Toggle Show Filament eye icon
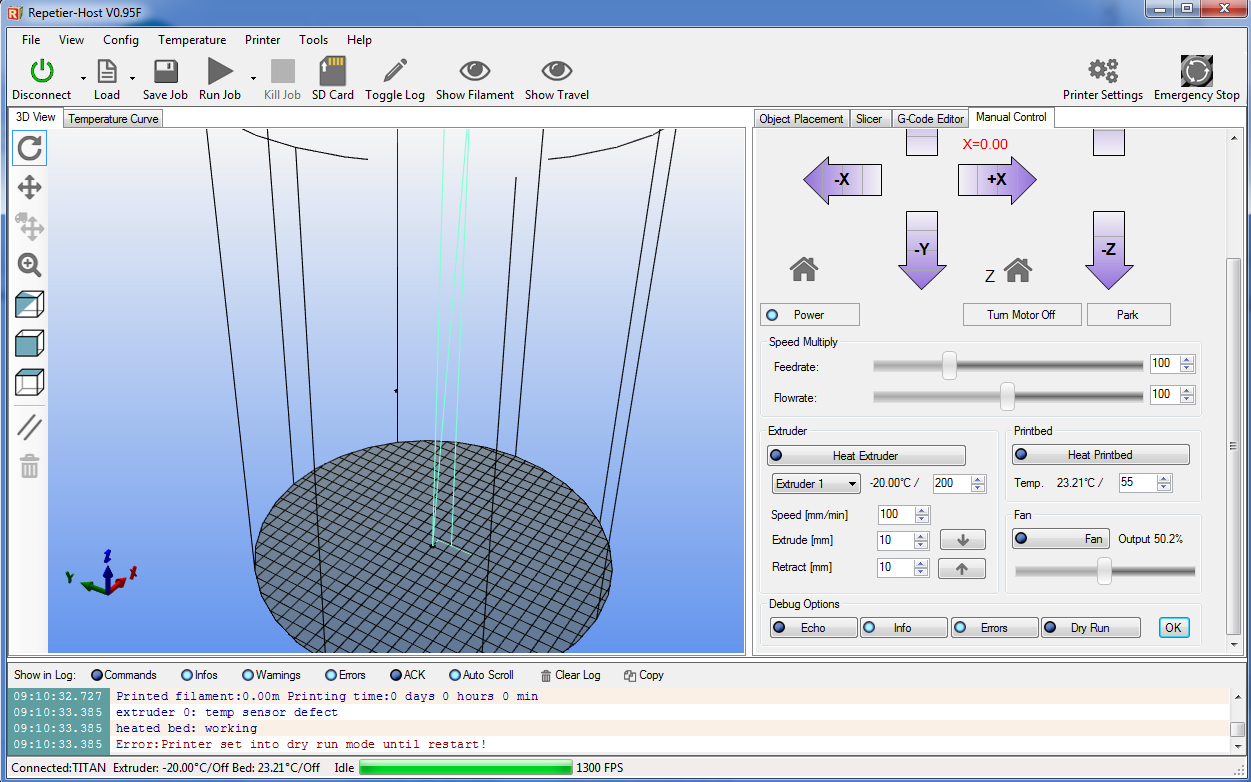Image resolution: width=1251 pixels, height=782 pixels. [474, 72]
